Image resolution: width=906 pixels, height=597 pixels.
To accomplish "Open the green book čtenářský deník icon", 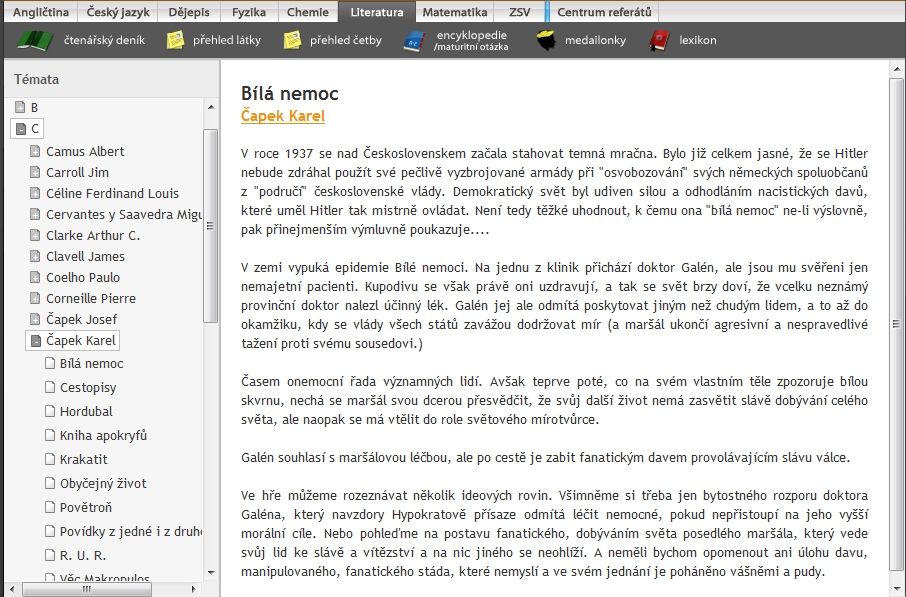I will tap(35, 40).
